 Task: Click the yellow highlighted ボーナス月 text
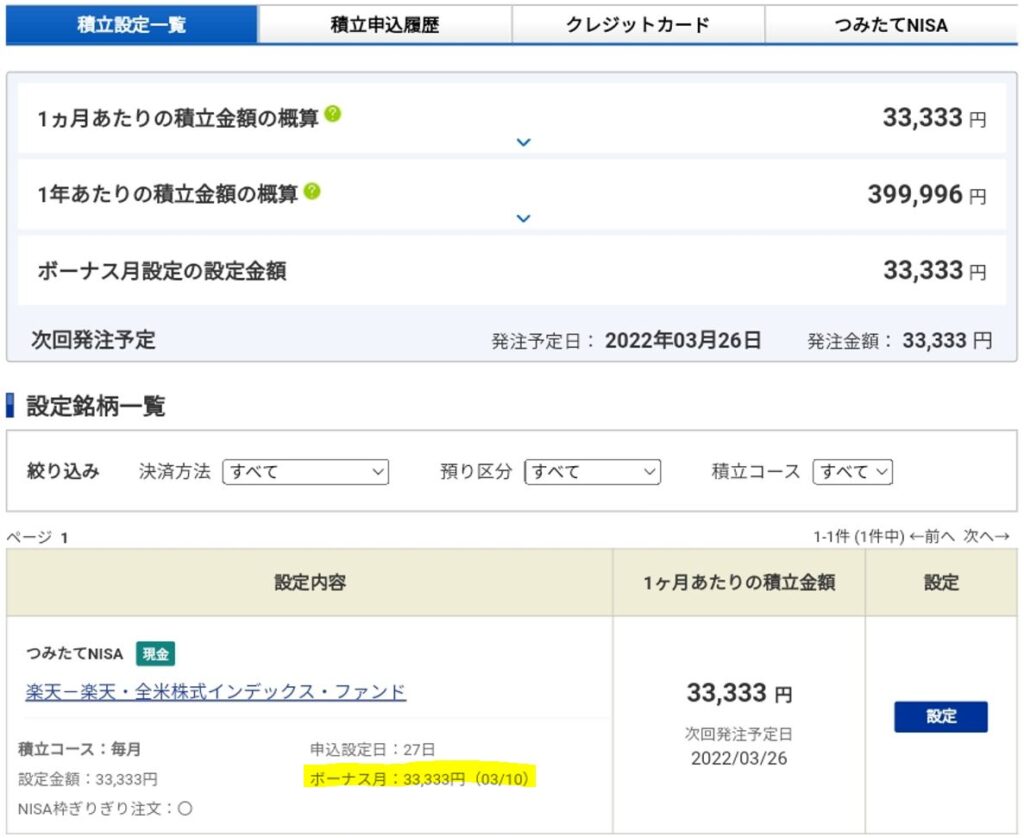tap(419, 778)
